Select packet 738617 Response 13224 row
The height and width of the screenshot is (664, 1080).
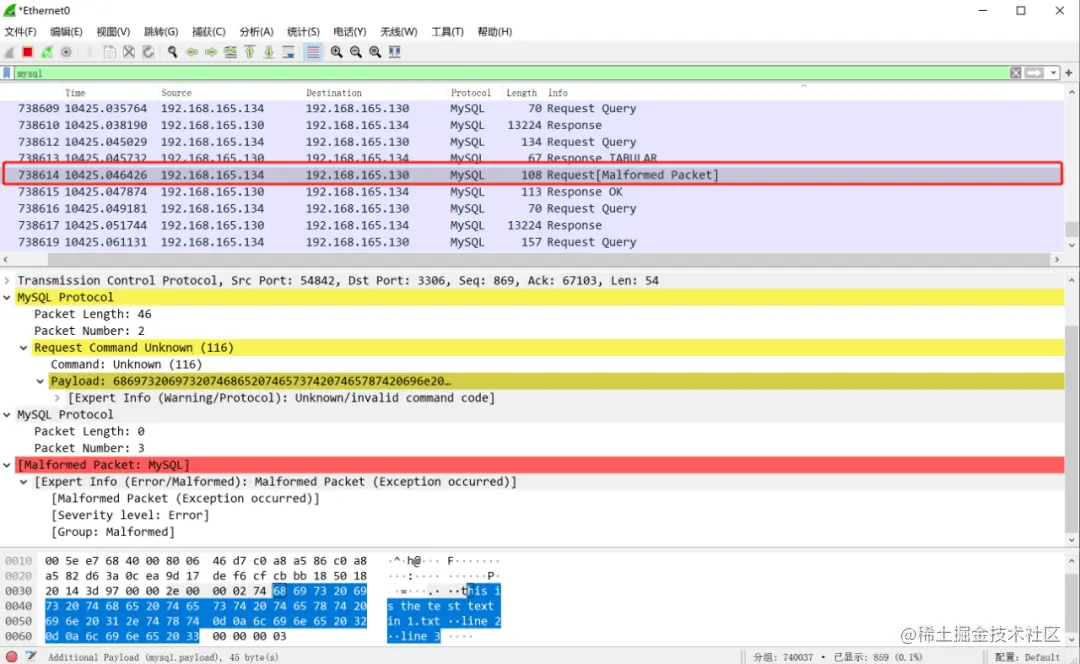[x=532, y=225]
